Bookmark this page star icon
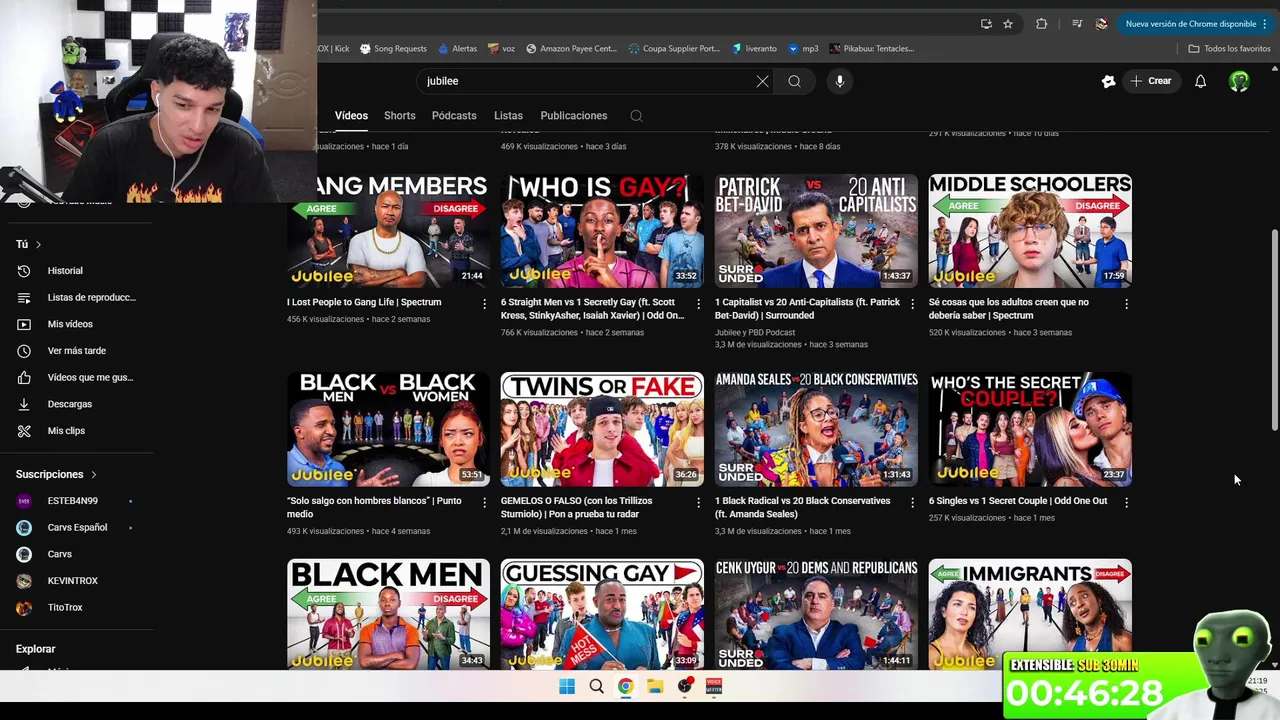Screen dimensions: 1280x720 click(1008, 24)
